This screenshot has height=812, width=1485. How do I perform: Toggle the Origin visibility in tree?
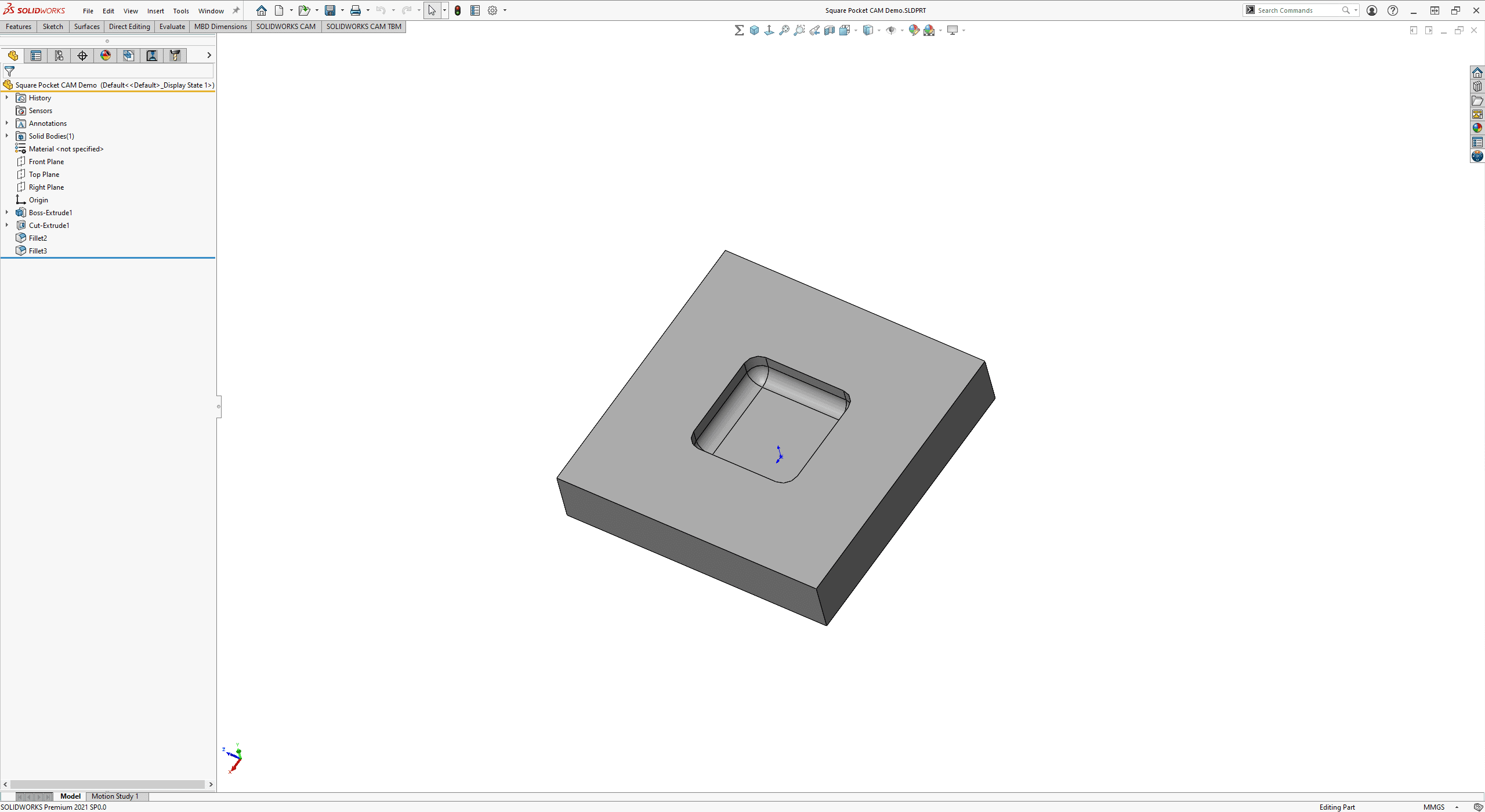(38, 199)
